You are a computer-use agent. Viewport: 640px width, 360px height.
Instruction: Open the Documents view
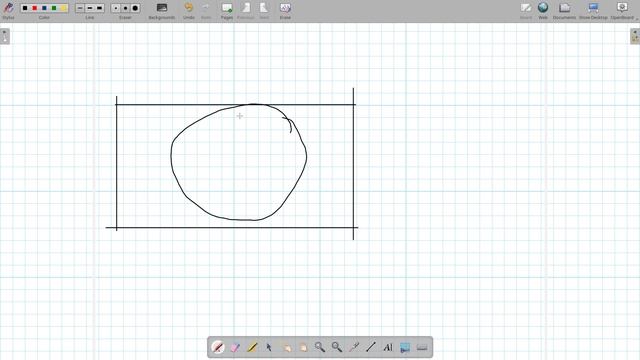pos(564,11)
